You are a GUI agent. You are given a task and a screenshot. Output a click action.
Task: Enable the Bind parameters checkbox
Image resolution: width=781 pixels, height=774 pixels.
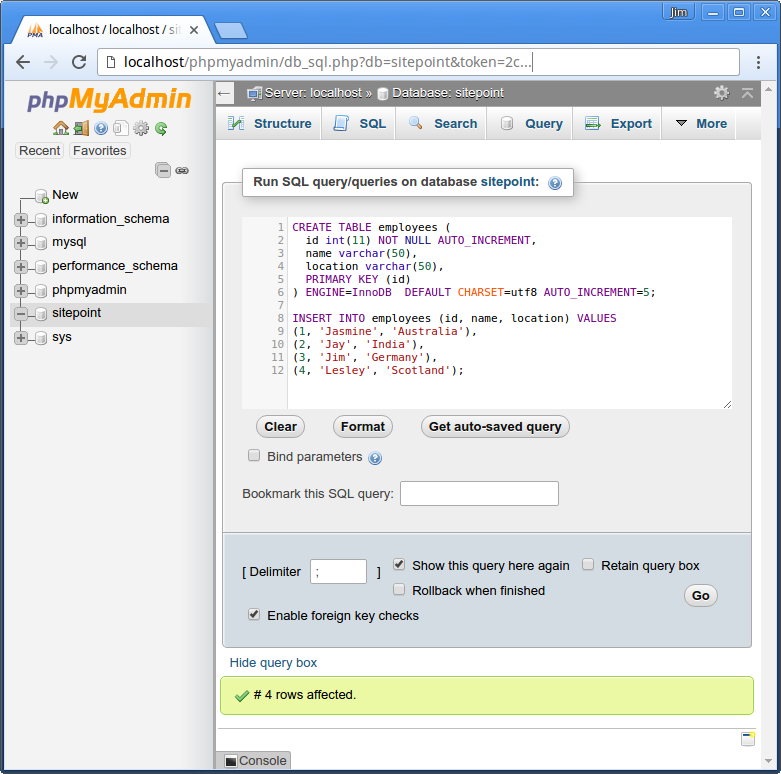[x=254, y=455]
